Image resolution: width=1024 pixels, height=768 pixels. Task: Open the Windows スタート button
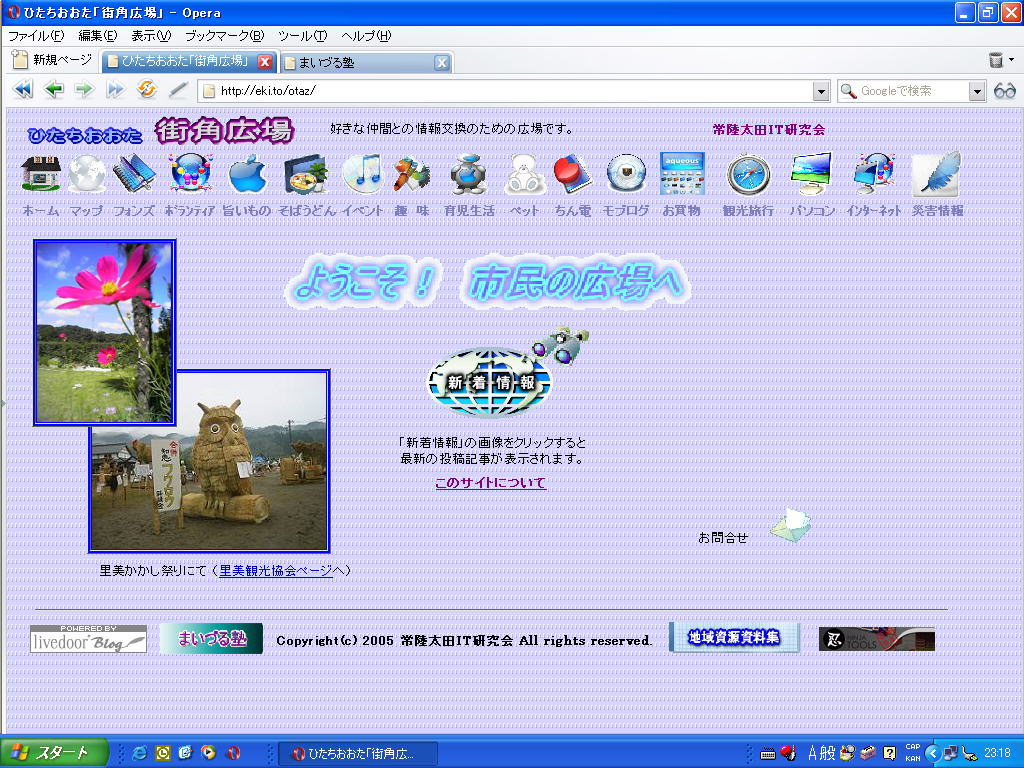point(54,753)
